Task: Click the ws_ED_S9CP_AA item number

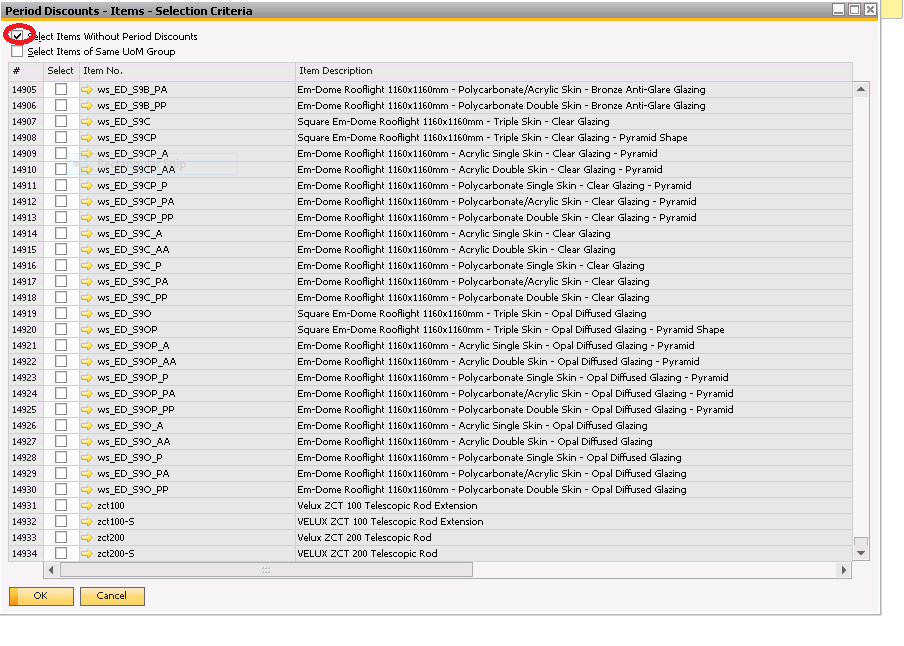Action: click(136, 170)
